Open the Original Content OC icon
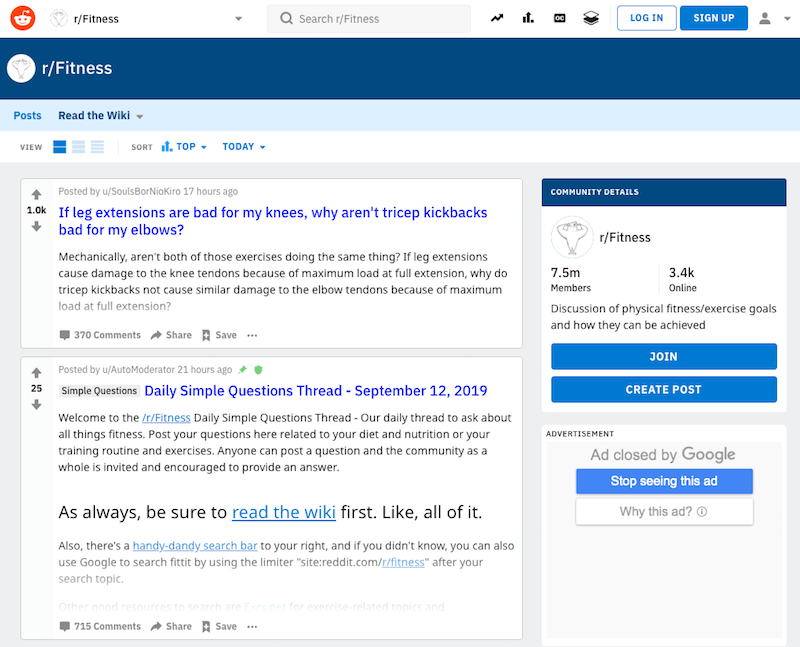The image size is (800, 647). click(560, 18)
